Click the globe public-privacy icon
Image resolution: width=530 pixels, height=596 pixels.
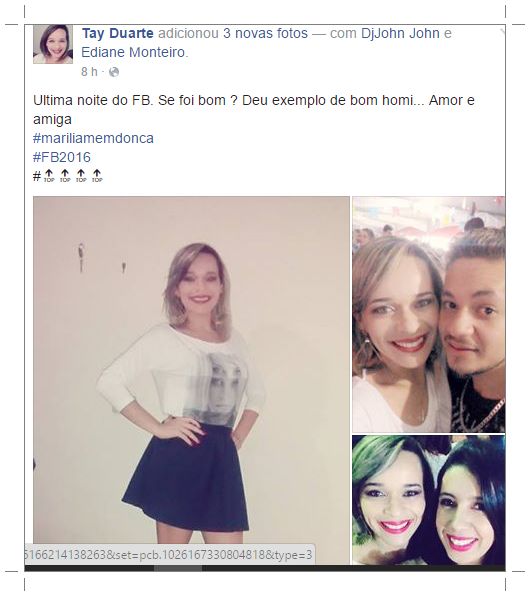click(x=114, y=72)
